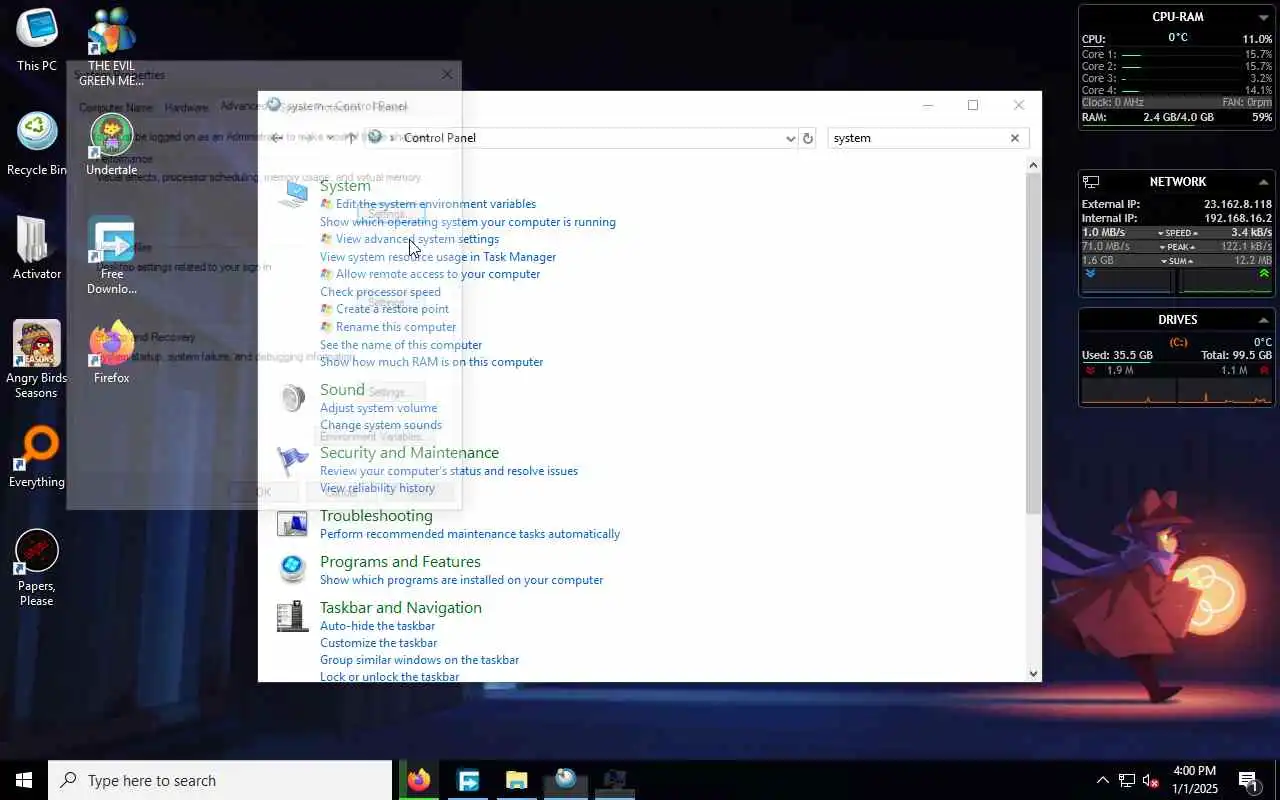Click Check processor speed link
Viewport: 1280px width, 800px height.
point(380,292)
